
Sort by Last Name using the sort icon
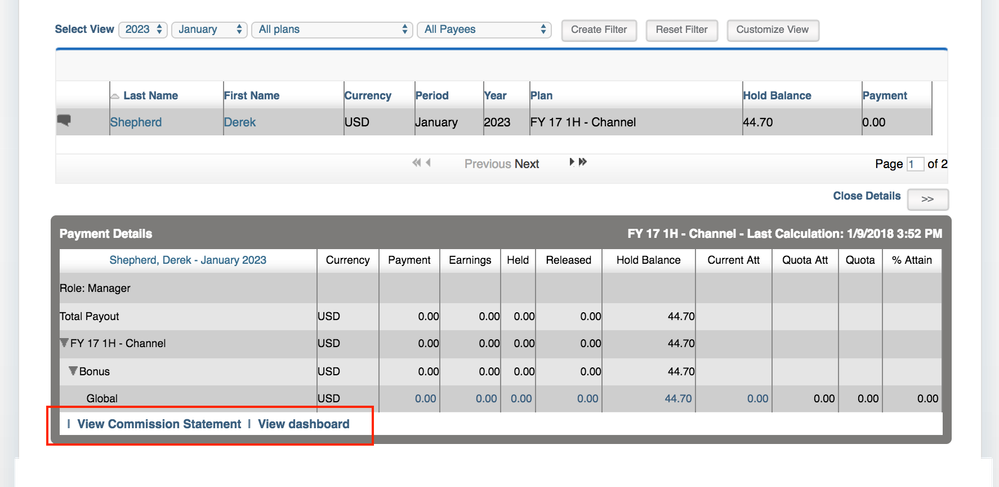pyautogui.click(x=115, y=96)
